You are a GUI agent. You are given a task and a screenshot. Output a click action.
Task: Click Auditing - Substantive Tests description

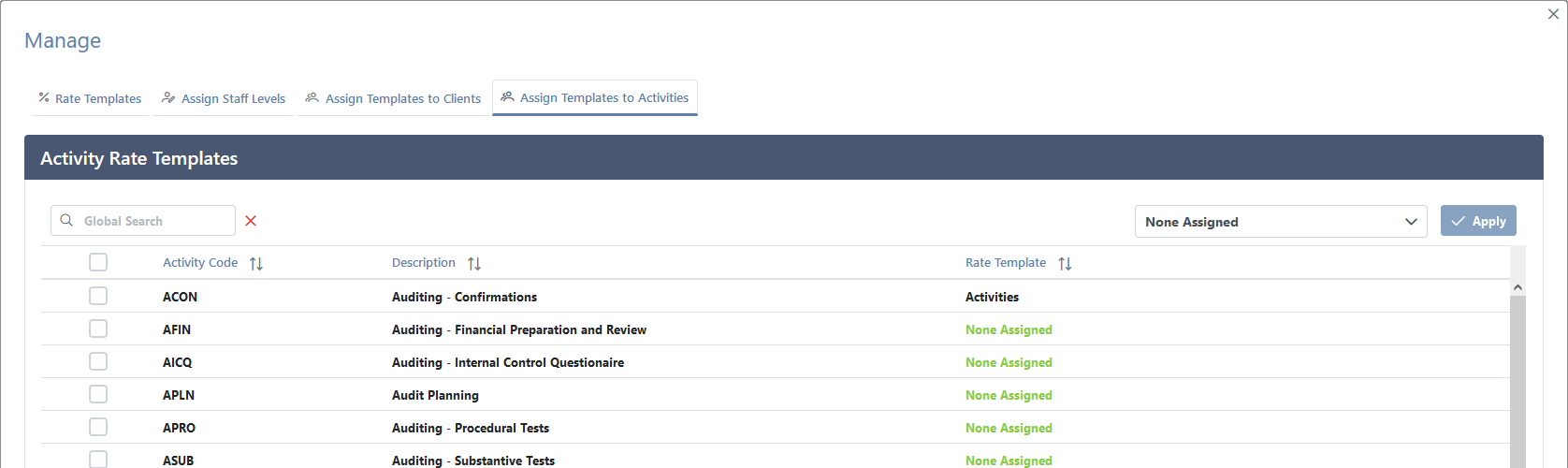[x=473, y=461]
